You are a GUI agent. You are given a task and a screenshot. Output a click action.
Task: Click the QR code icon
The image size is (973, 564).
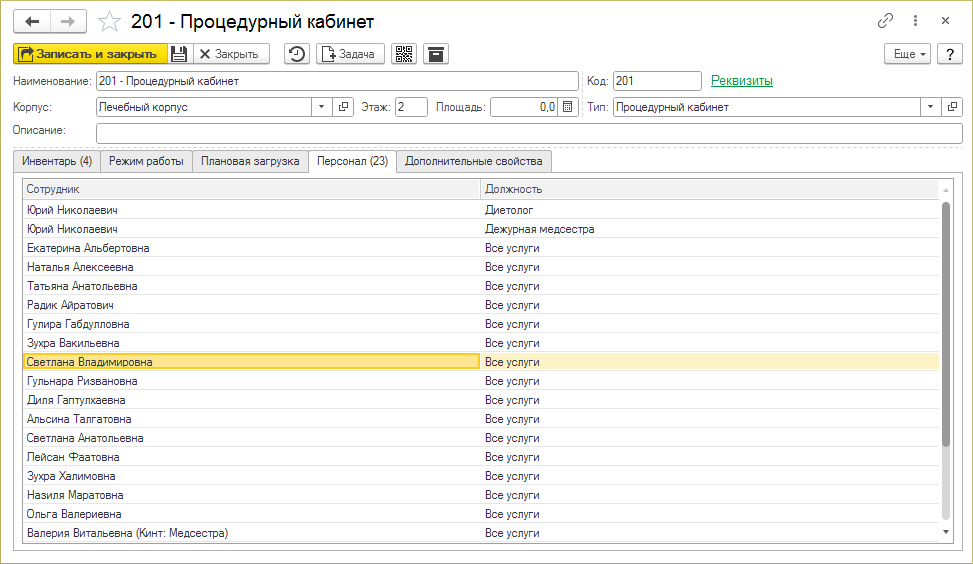[404, 54]
